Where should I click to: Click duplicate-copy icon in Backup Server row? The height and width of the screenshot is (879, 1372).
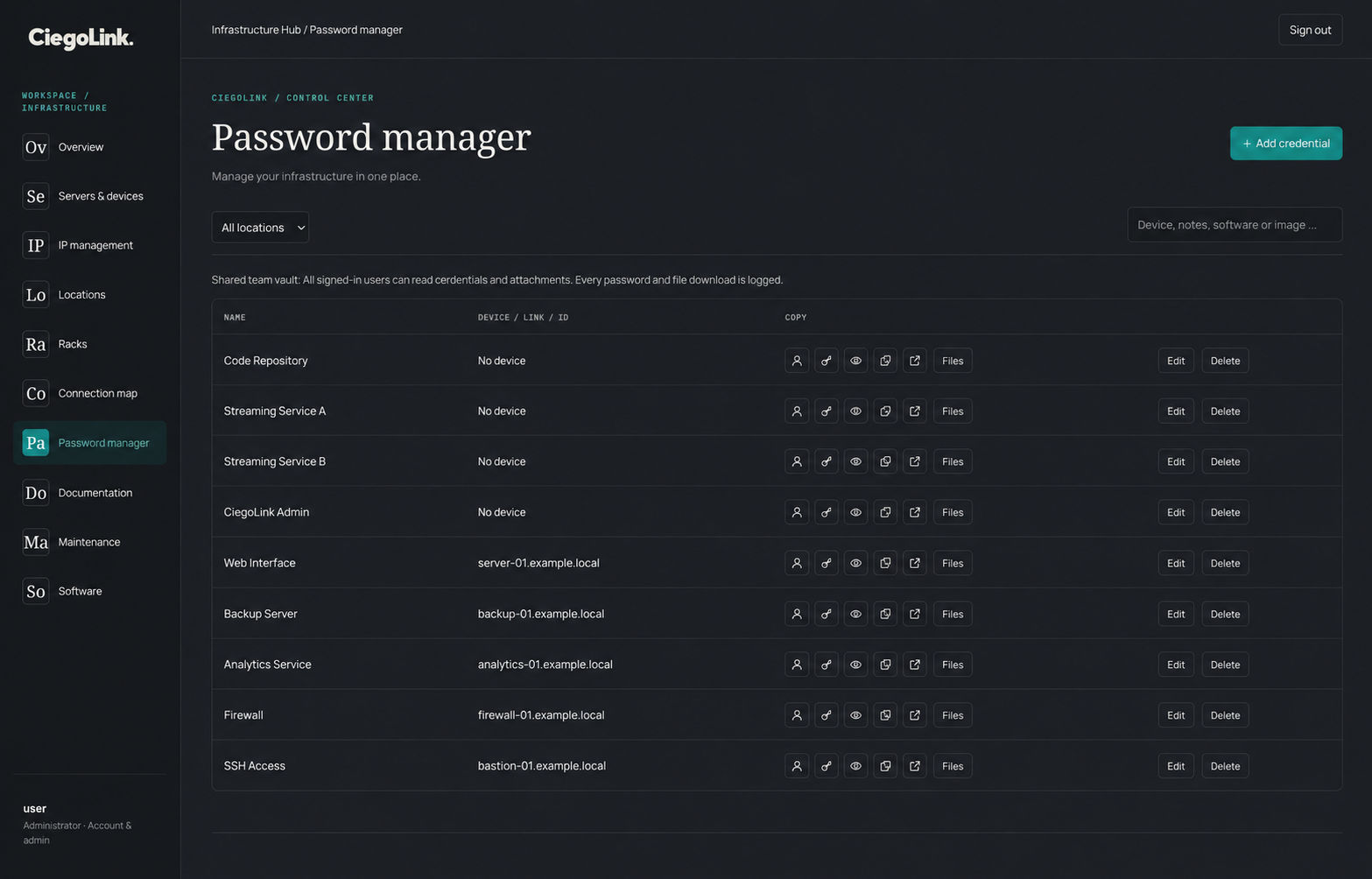point(885,614)
